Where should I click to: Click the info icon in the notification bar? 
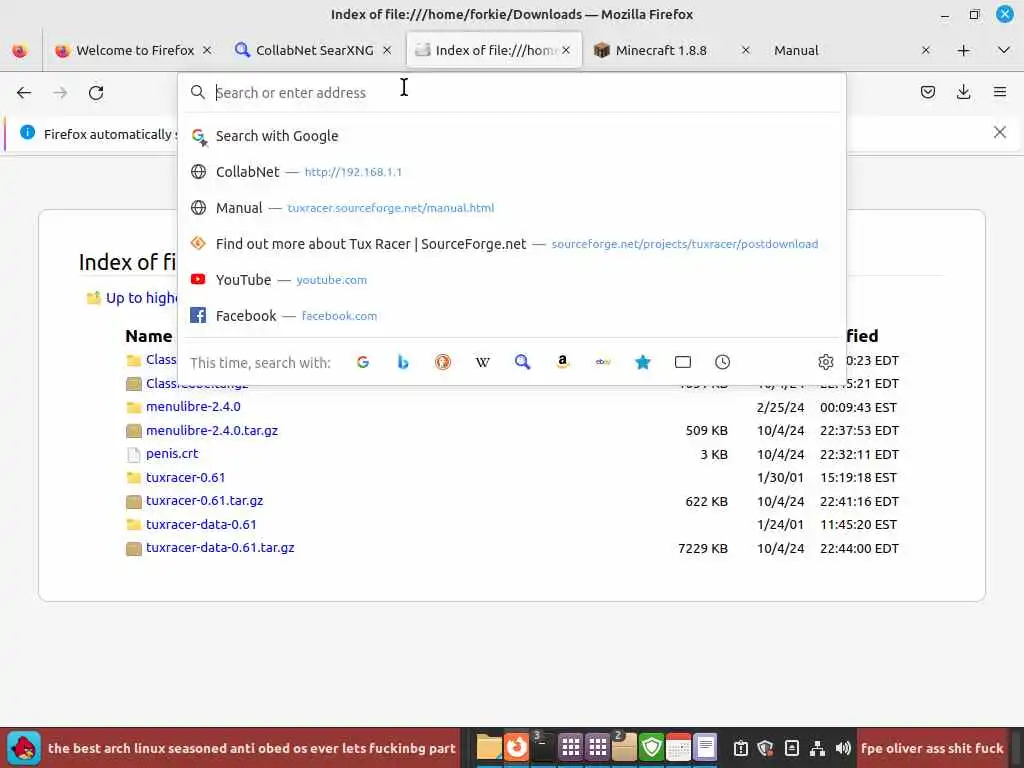27,133
